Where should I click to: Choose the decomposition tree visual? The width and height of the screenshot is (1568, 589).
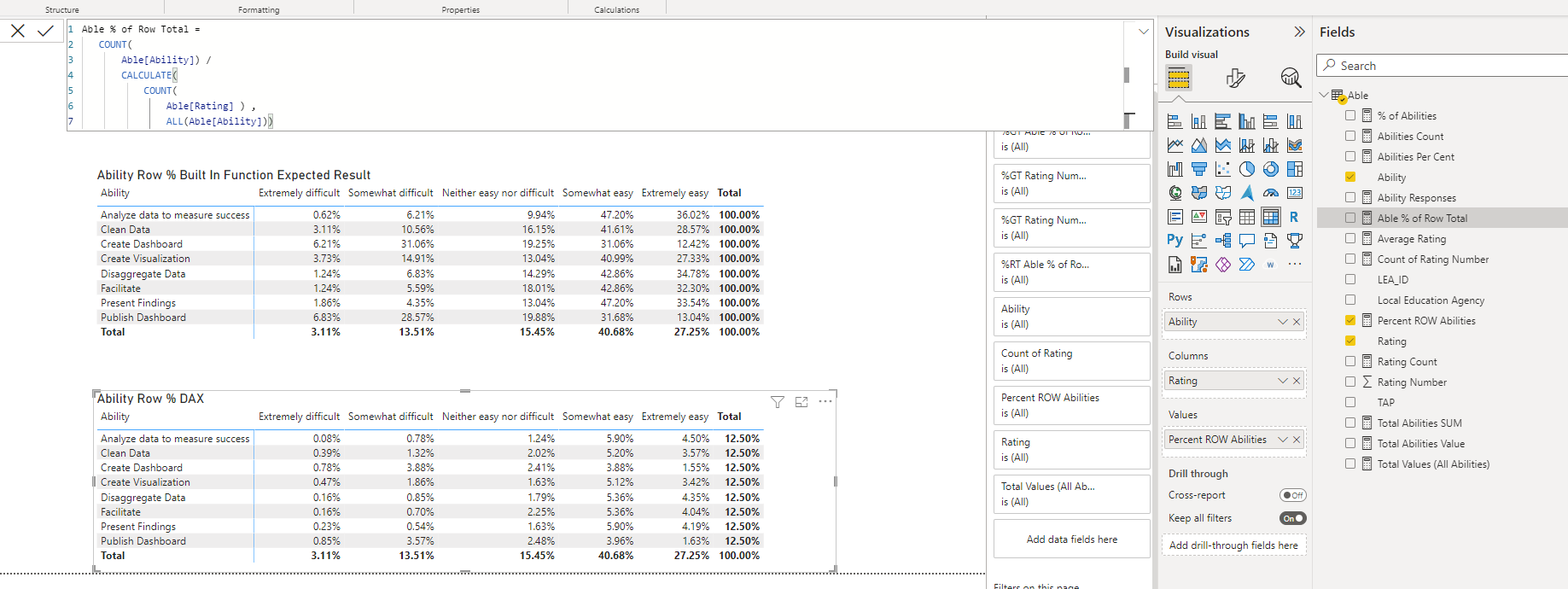click(1223, 241)
